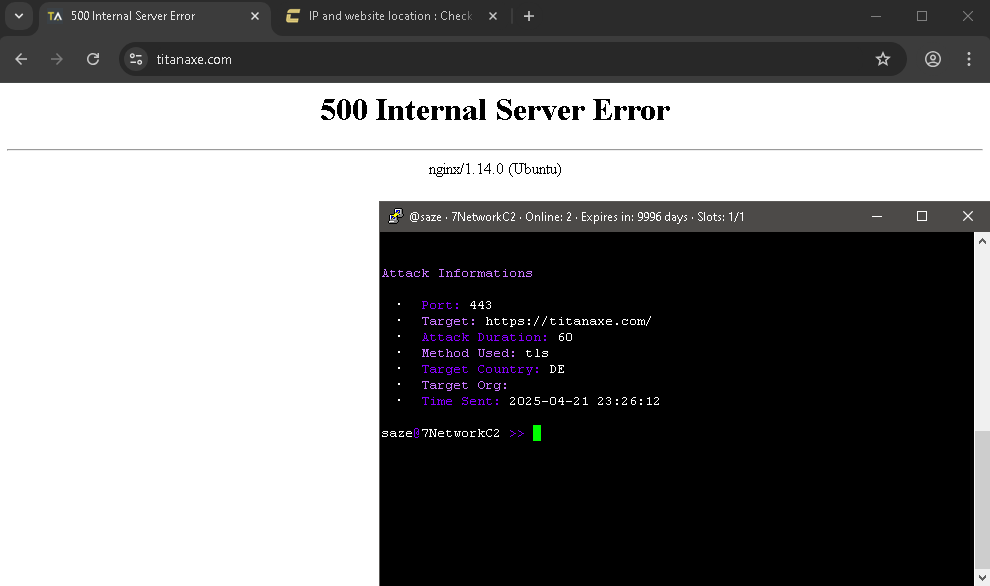Minimize the 7NetworkC2 terminal window

(877, 217)
